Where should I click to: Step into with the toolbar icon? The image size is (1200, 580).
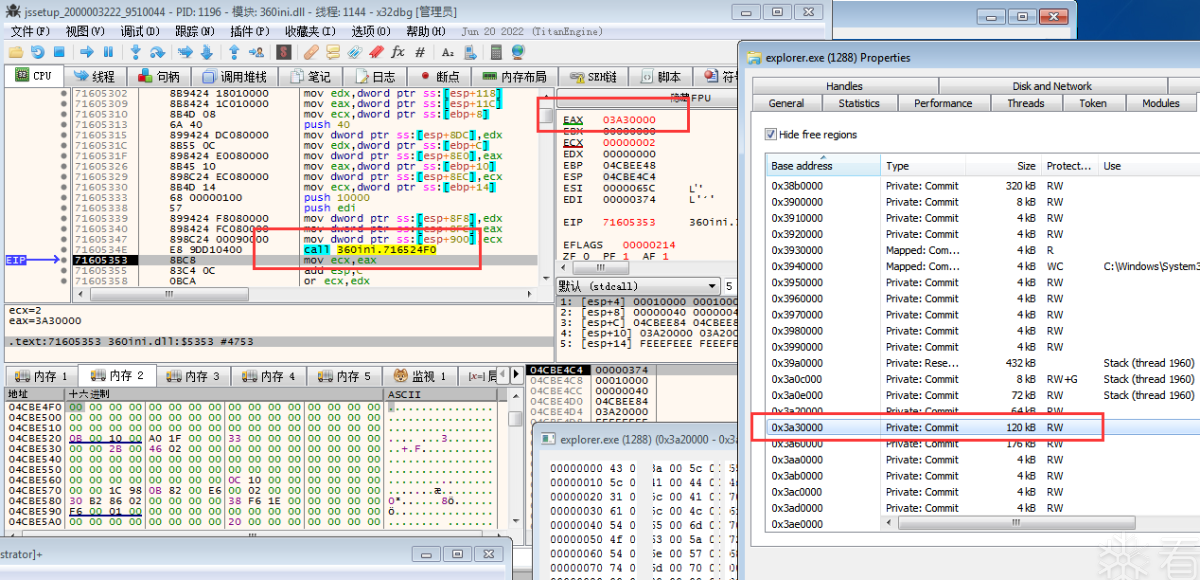(135, 52)
